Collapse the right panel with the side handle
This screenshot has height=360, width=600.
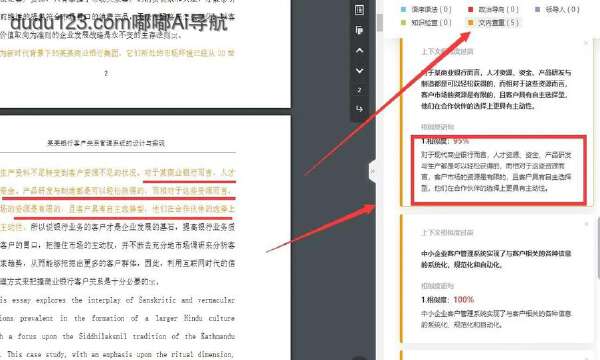click(x=372, y=172)
